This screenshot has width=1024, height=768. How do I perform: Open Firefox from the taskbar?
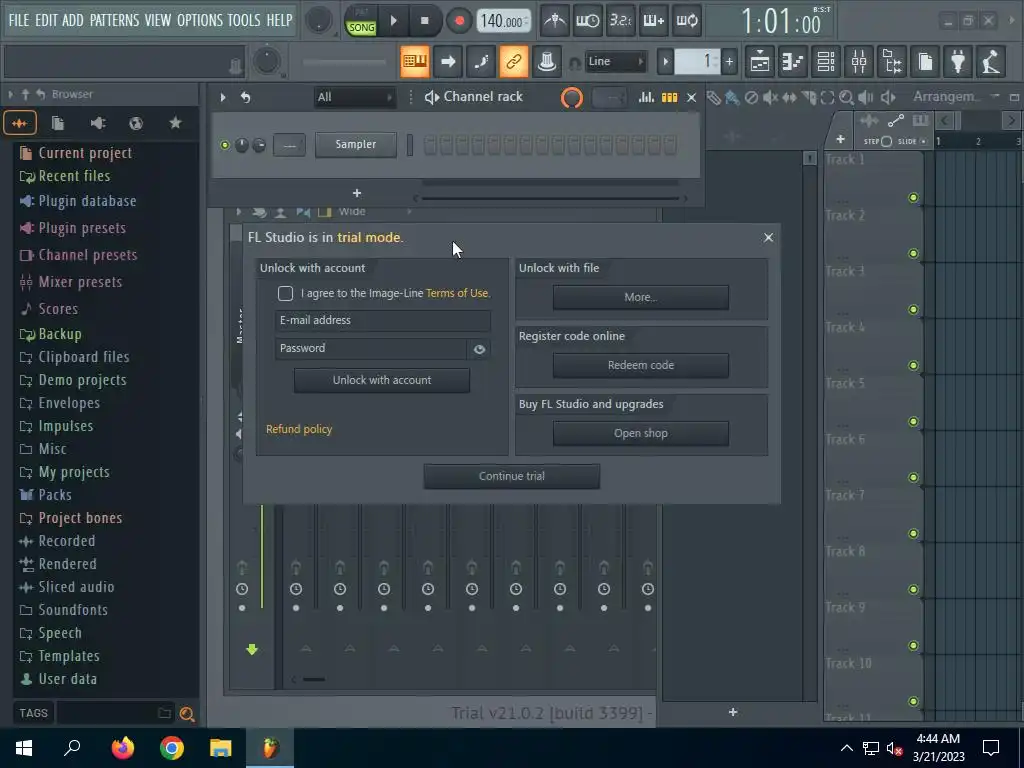[x=122, y=748]
